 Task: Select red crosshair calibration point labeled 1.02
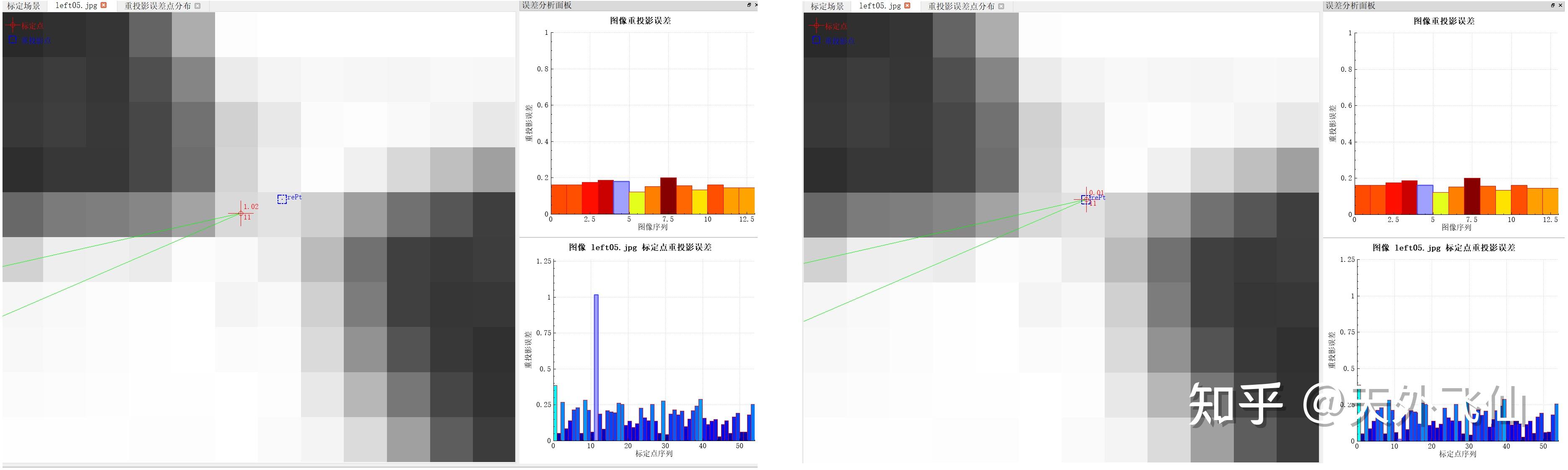(x=241, y=213)
